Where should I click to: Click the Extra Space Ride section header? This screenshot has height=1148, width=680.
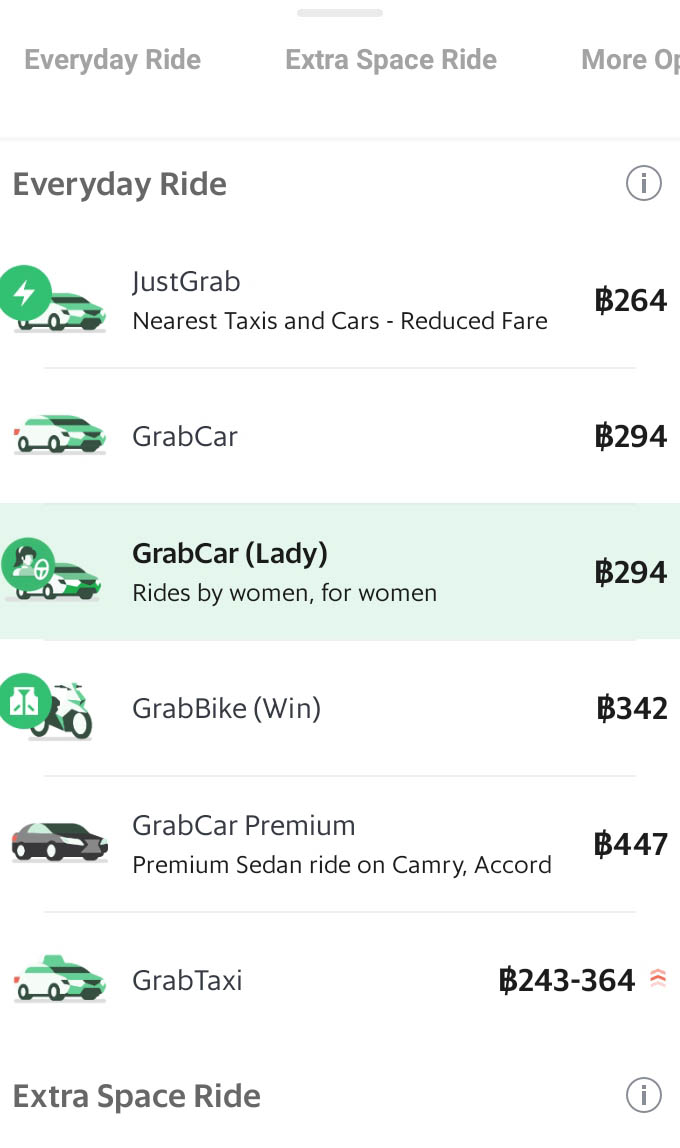point(136,1095)
